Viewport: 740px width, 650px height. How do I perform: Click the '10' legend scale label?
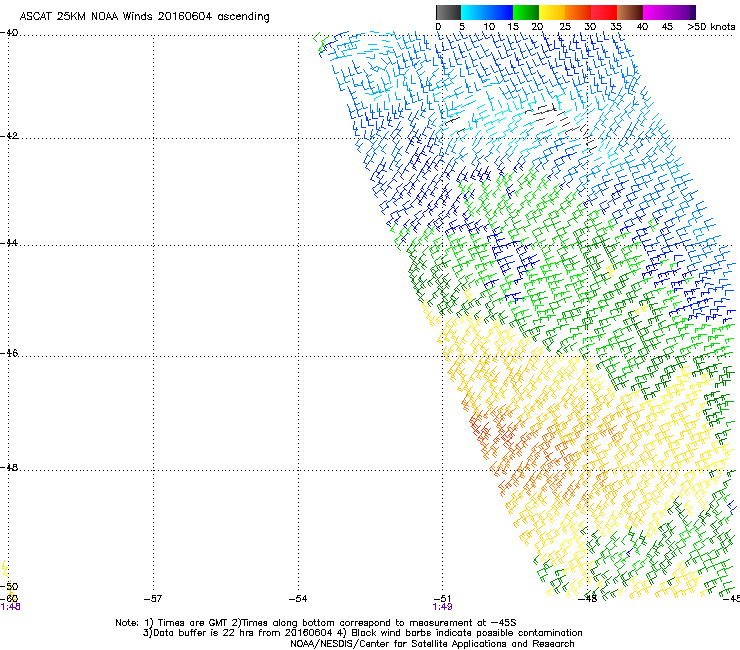coord(489,26)
